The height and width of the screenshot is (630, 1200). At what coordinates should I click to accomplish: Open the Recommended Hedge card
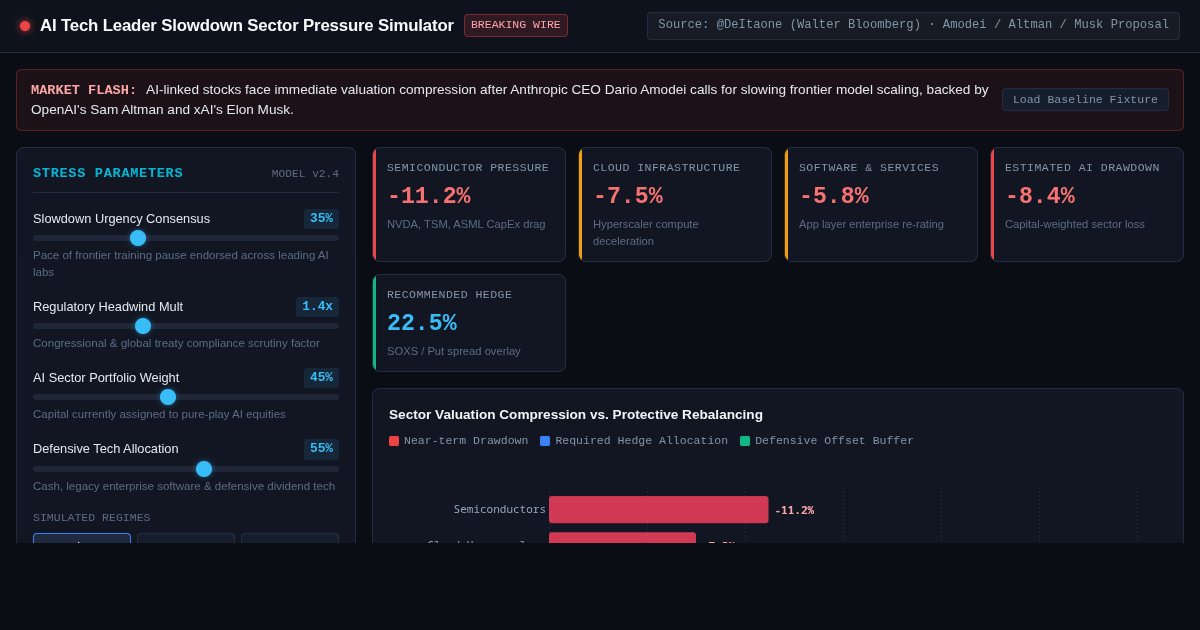point(469,323)
